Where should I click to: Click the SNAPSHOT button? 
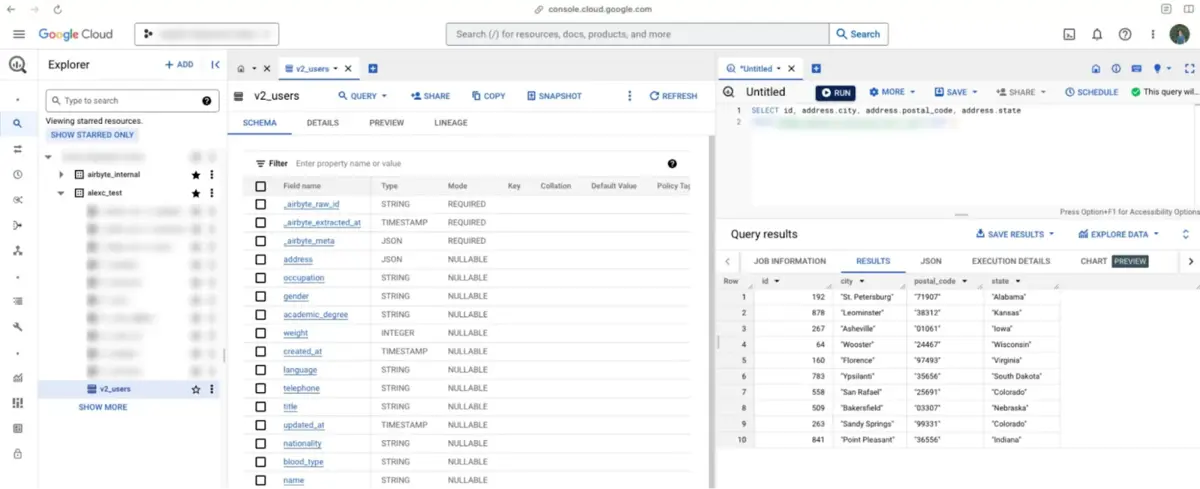pyautogui.click(x=554, y=96)
